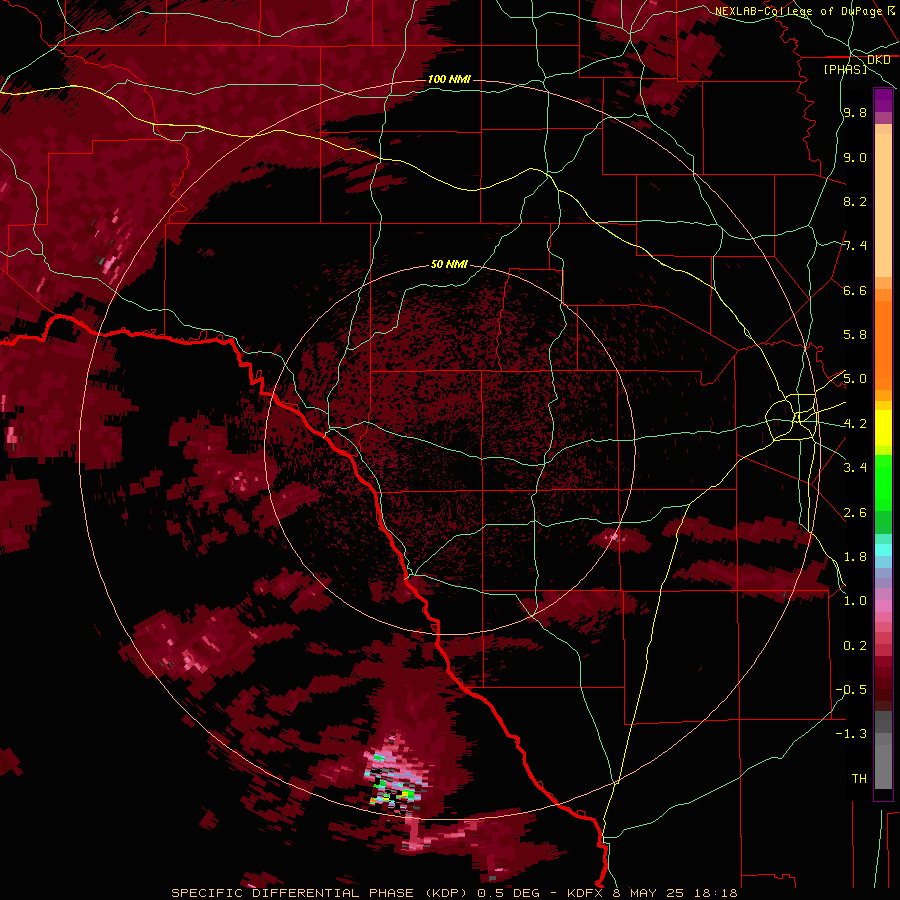The height and width of the screenshot is (900, 900).
Task: Pick the purple segment at the color bar top
Action: [883, 100]
